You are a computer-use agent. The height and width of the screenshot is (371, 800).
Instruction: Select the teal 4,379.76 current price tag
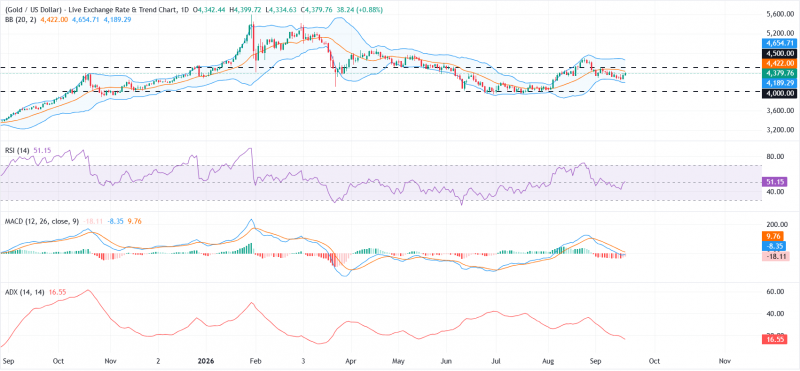(779, 73)
